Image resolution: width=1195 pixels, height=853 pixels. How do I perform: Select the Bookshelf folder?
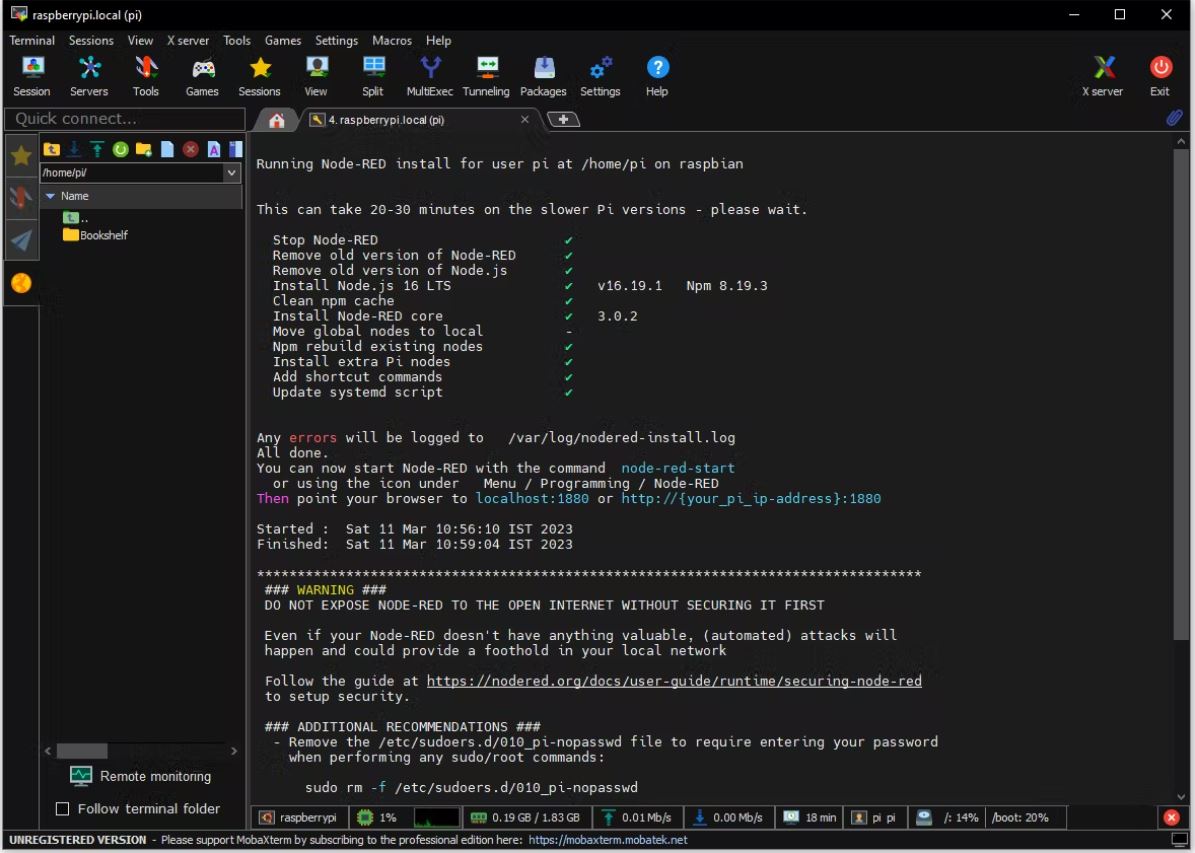[x=95, y=235]
